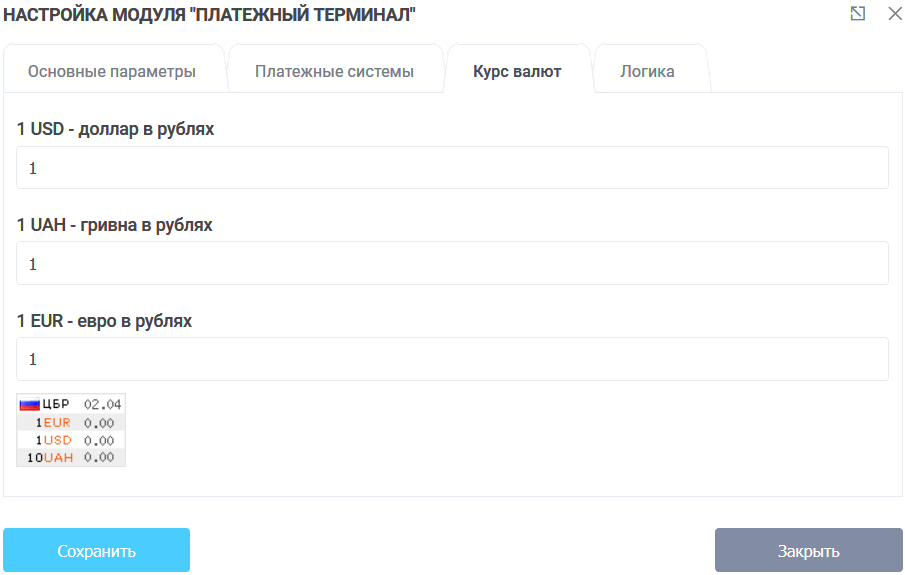Select the Курс валют tab

[x=517, y=72]
